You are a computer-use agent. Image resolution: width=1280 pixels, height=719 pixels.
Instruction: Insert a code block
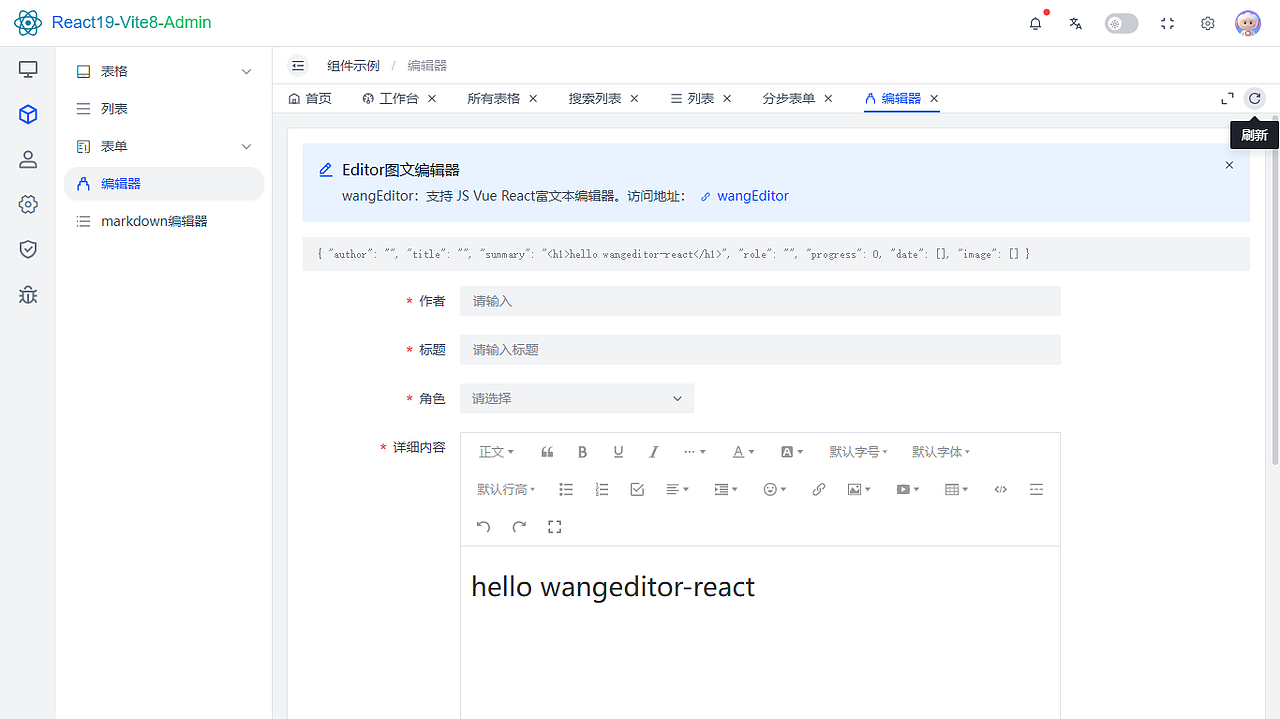[x=1000, y=489]
